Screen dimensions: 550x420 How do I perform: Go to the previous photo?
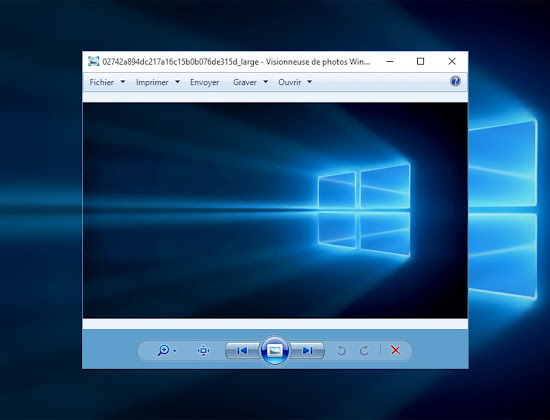click(242, 351)
